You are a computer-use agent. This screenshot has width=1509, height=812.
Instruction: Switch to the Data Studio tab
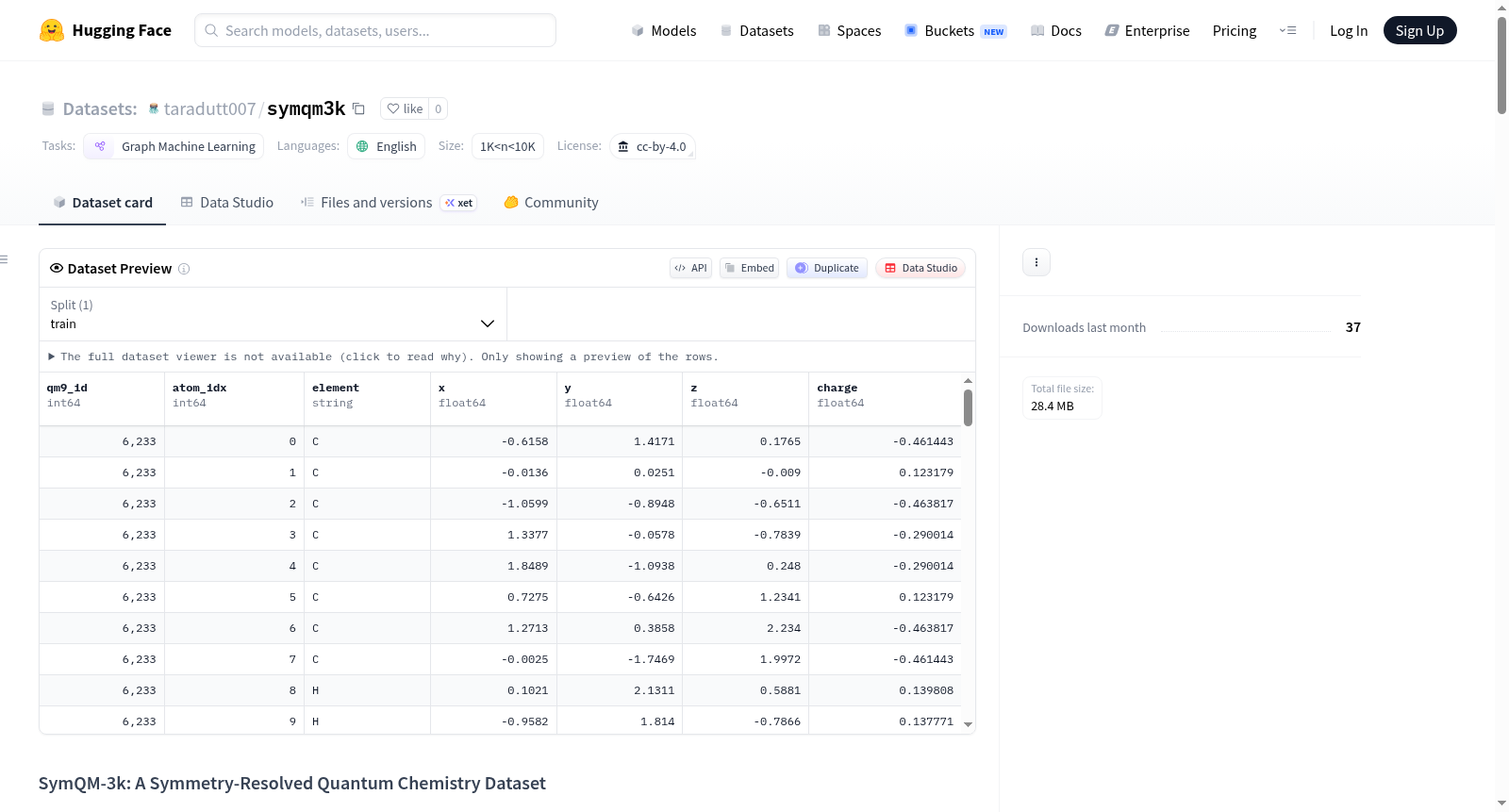point(227,203)
